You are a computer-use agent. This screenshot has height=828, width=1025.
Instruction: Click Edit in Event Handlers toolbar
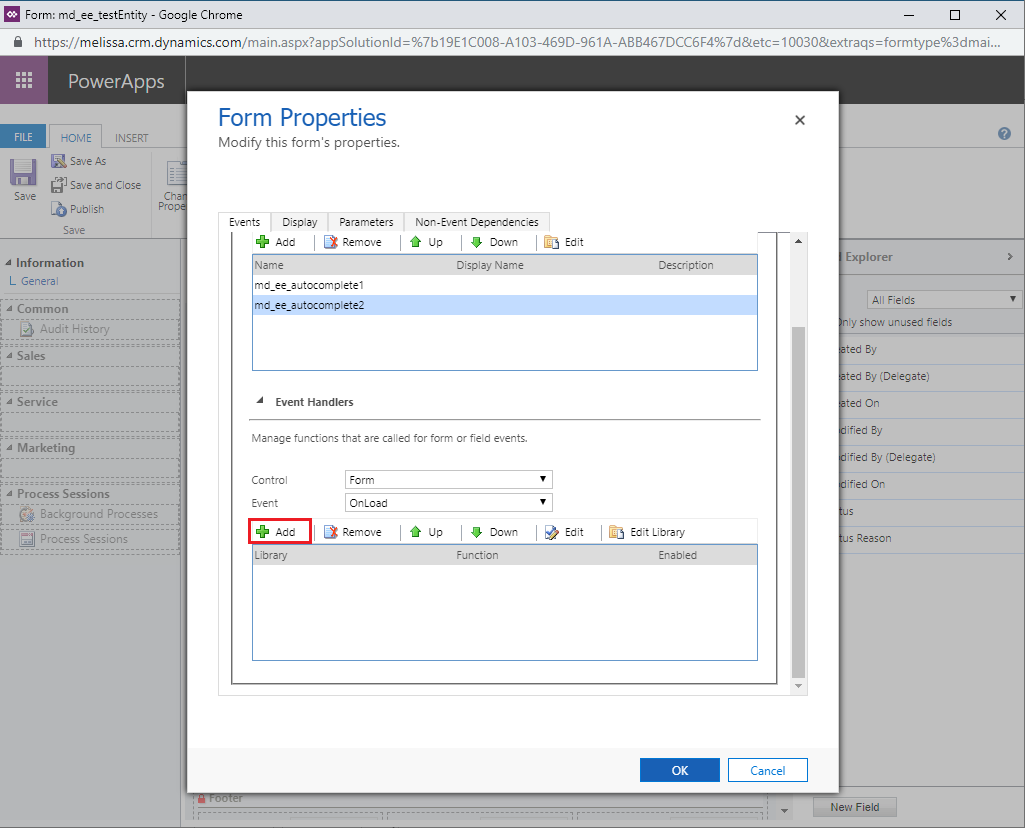[564, 532]
